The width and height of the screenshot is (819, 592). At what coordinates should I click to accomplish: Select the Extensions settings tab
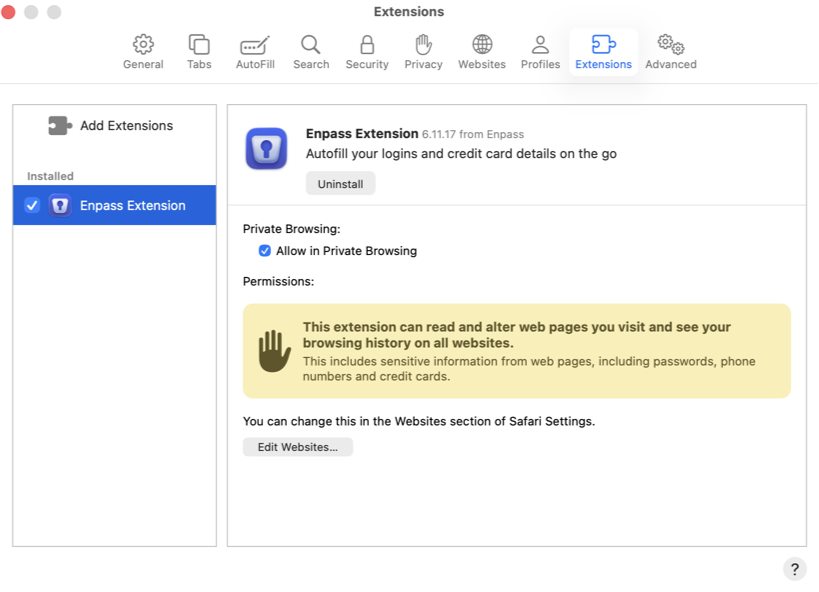point(603,52)
